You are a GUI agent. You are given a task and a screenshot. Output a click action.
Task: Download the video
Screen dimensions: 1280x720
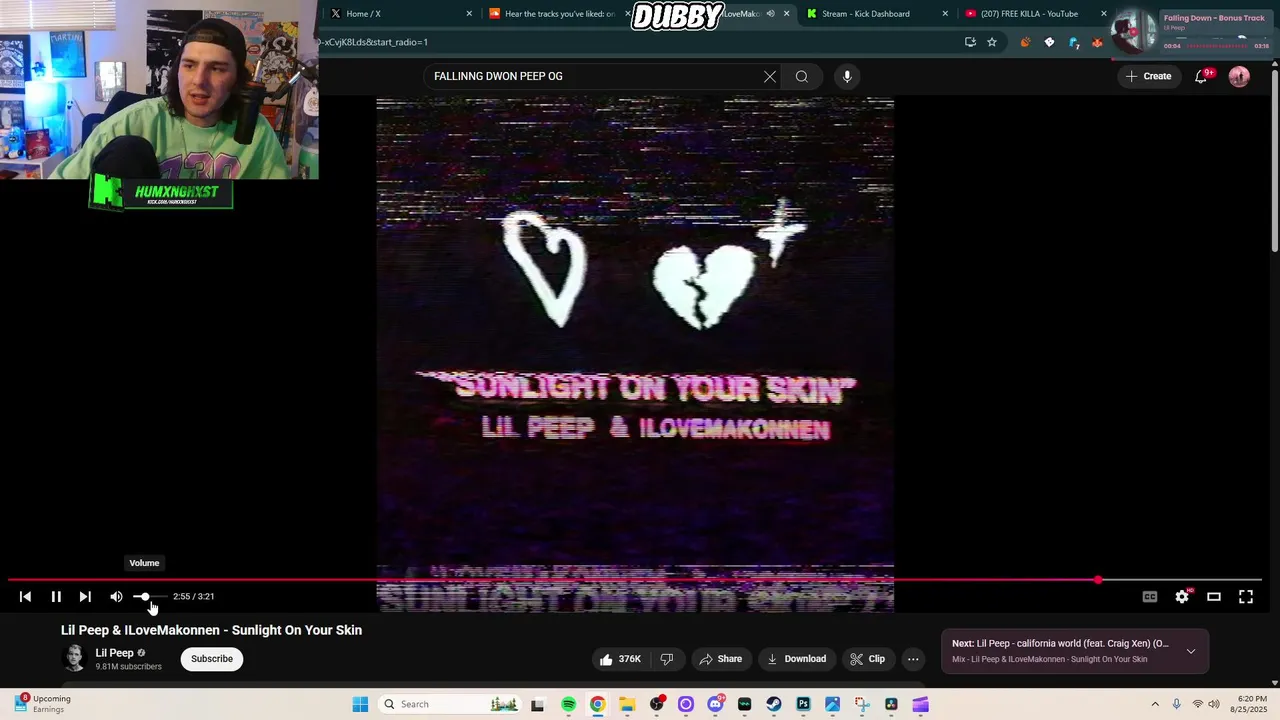pos(796,659)
